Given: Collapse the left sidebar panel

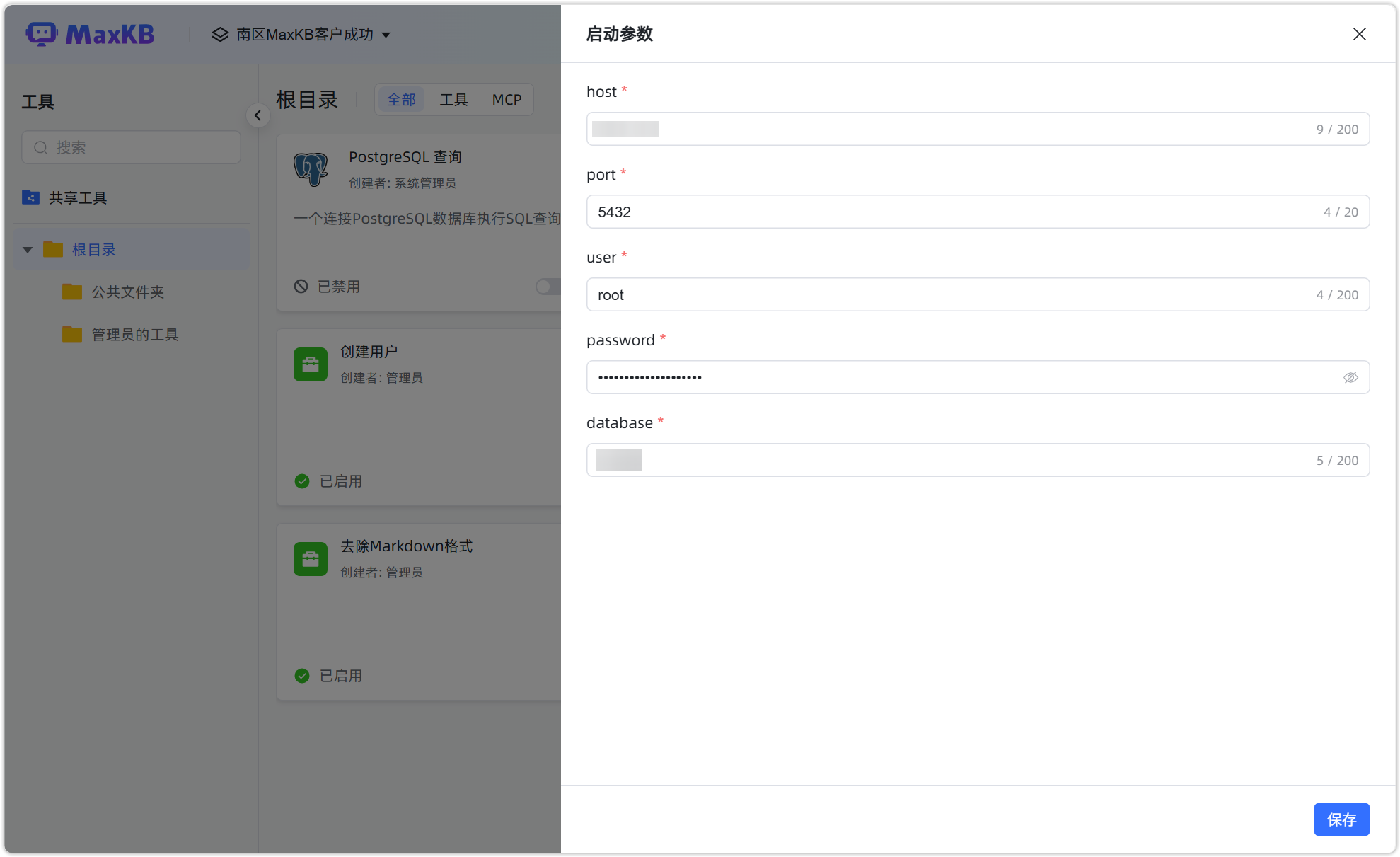Looking at the screenshot, I should pyautogui.click(x=258, y=115).
